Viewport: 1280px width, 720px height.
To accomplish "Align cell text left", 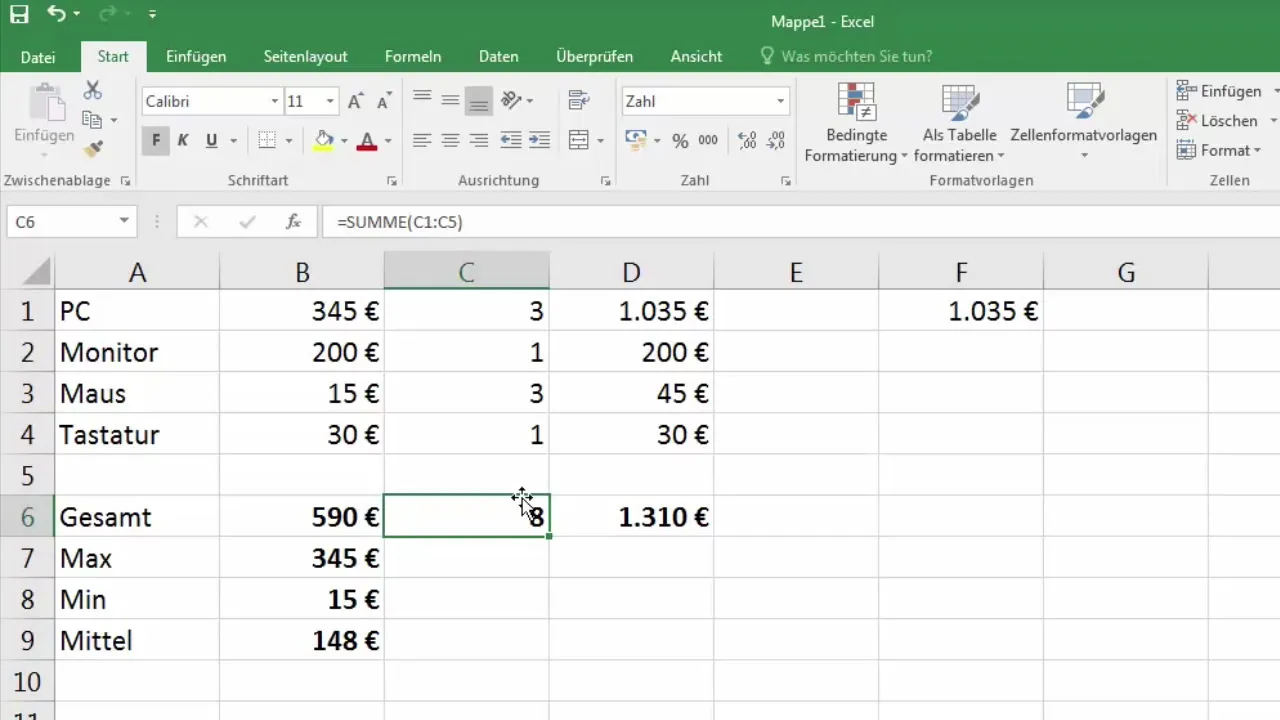I will [x=422, y=141].
